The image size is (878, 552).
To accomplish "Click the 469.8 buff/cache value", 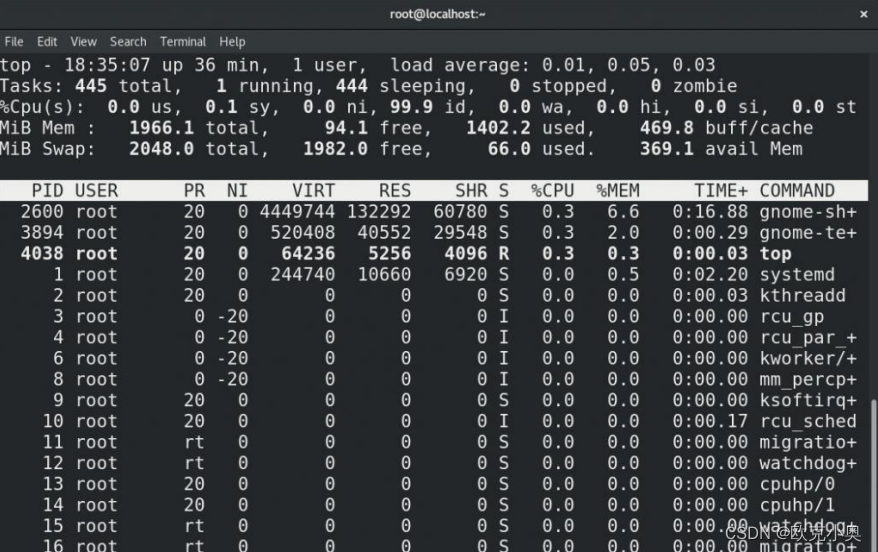I will click(666, 128).
